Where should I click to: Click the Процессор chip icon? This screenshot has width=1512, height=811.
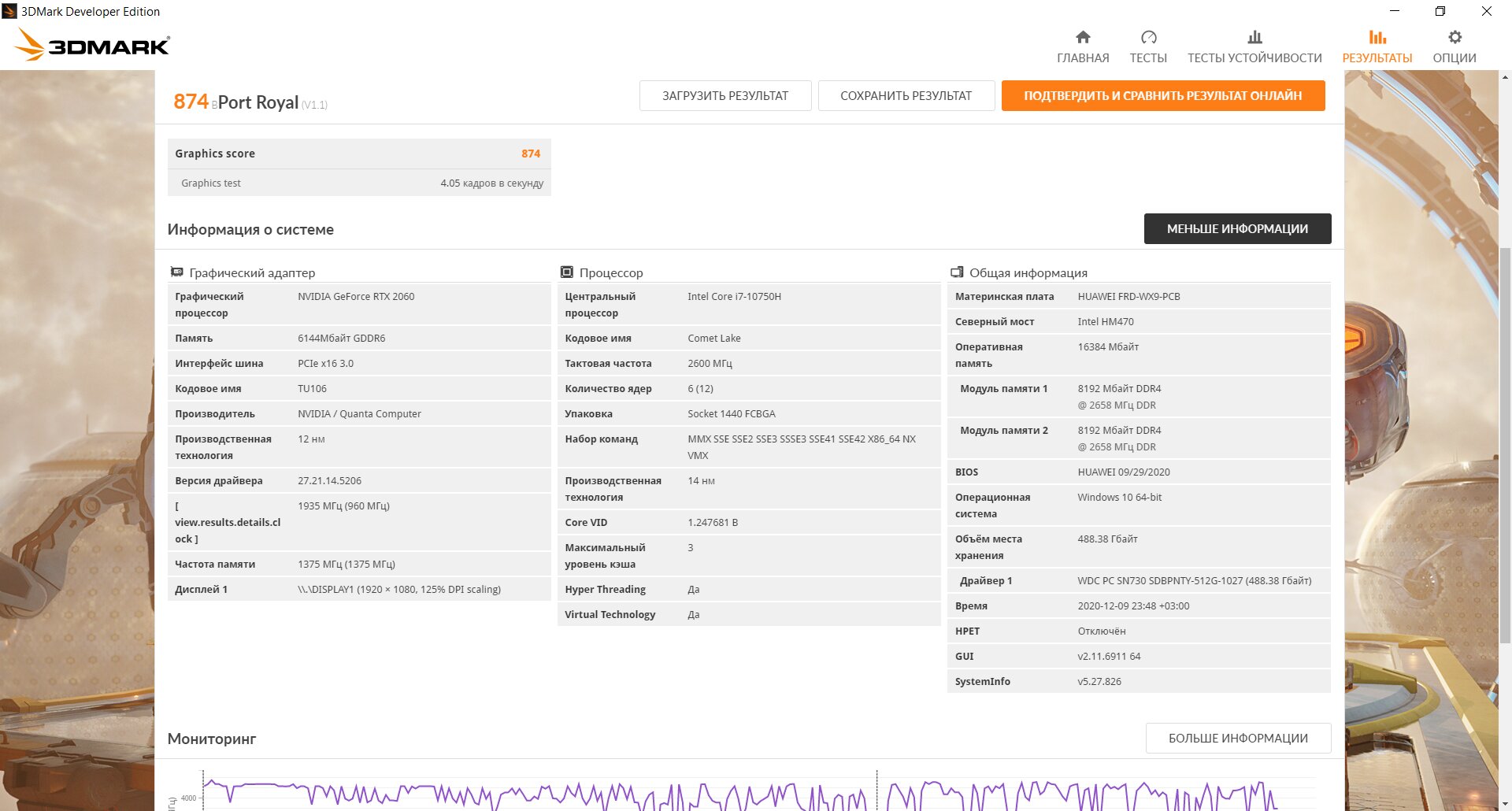tap(566, 272)
